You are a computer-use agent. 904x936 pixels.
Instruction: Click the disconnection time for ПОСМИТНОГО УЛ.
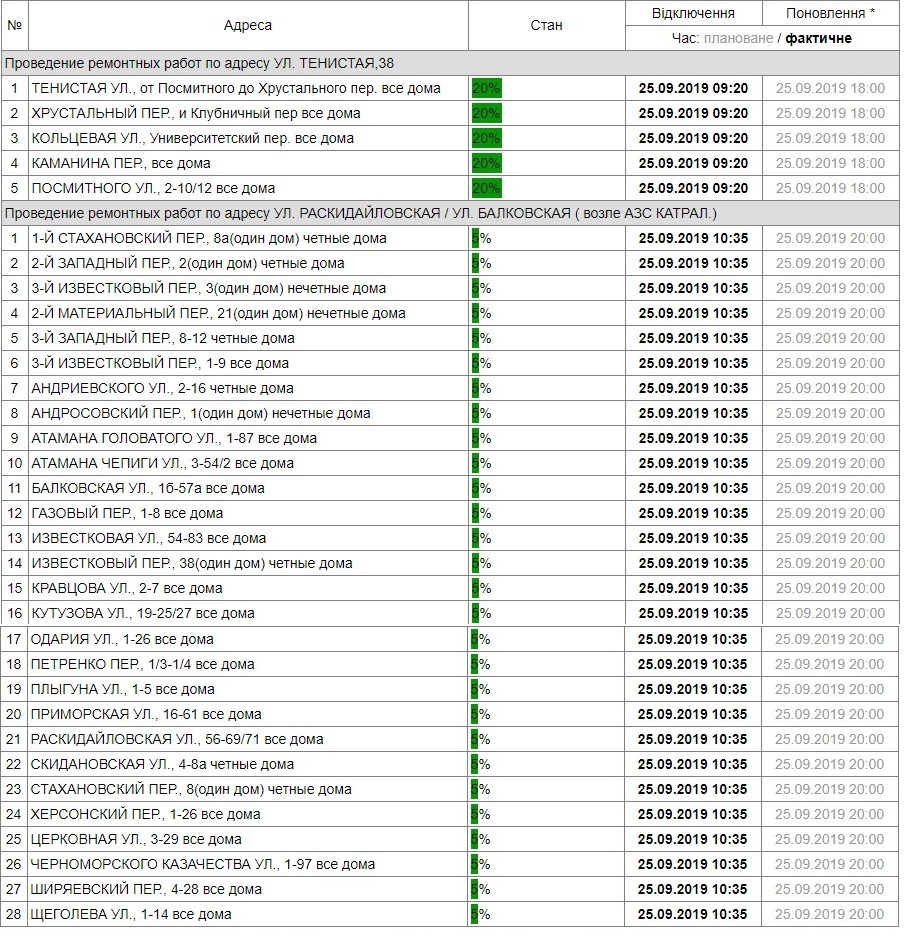coord(693,188)
